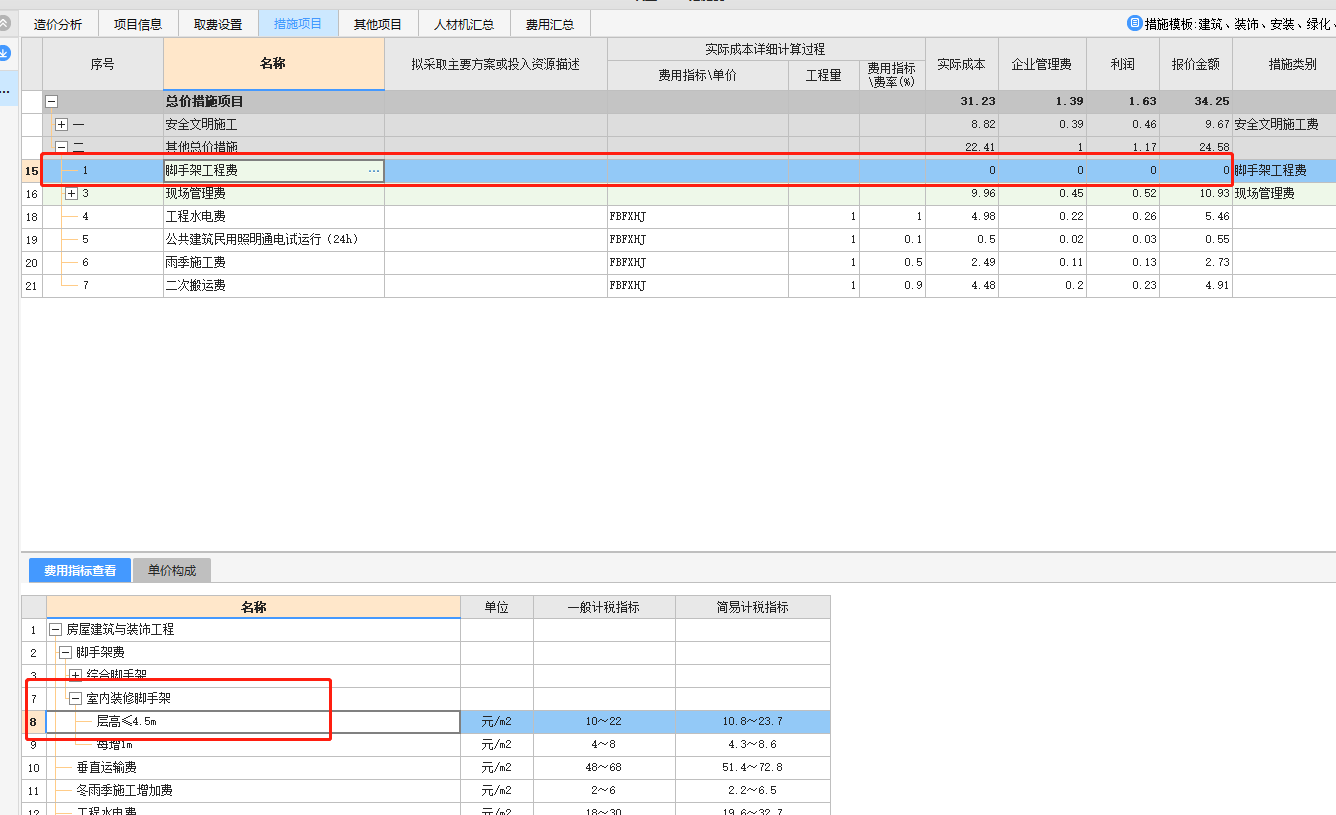Click the 安全文明施工费 措施类别 cell
1336x815 pixels.
[1284, 125]
